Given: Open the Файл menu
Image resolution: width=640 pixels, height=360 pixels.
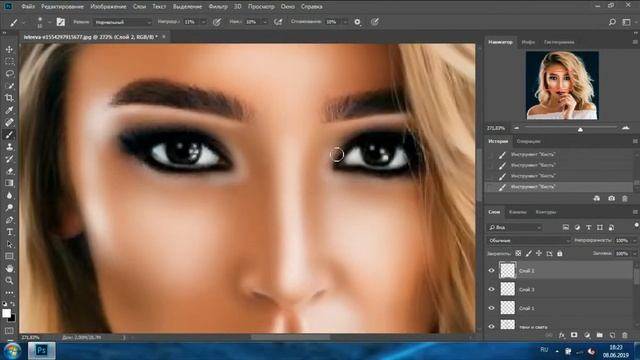Looking at the screenshot, I should pyautogui.click(x=28, y=7).
